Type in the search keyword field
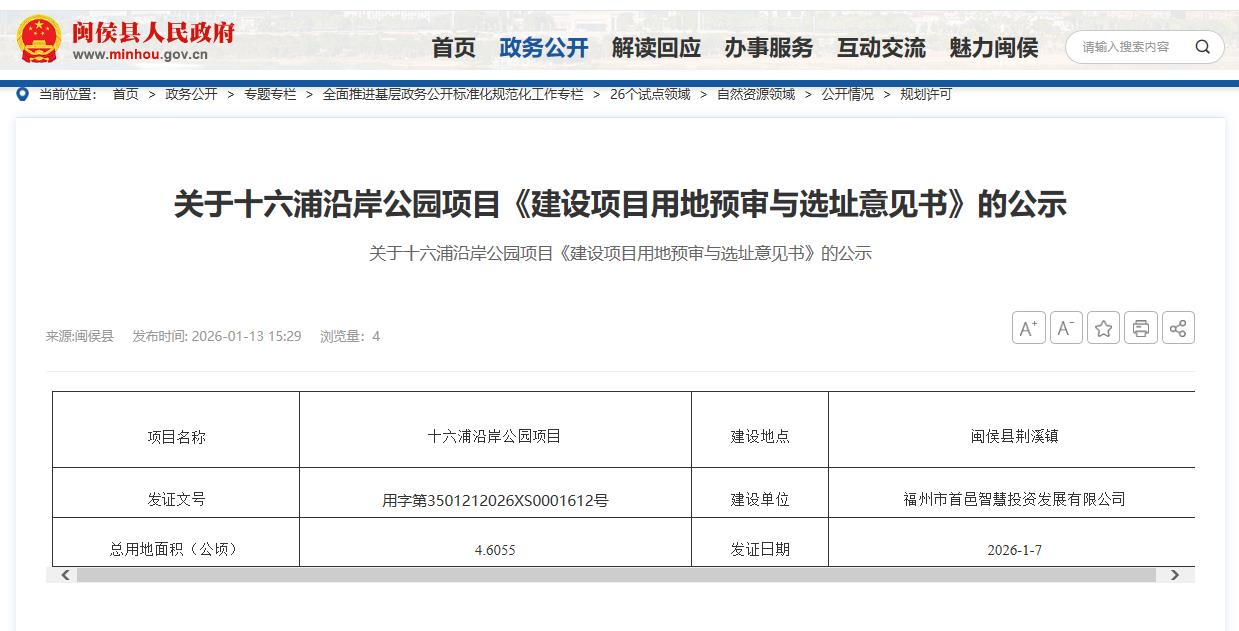Viewport: 1239px width, 631px height. (x=1130, y=47)
